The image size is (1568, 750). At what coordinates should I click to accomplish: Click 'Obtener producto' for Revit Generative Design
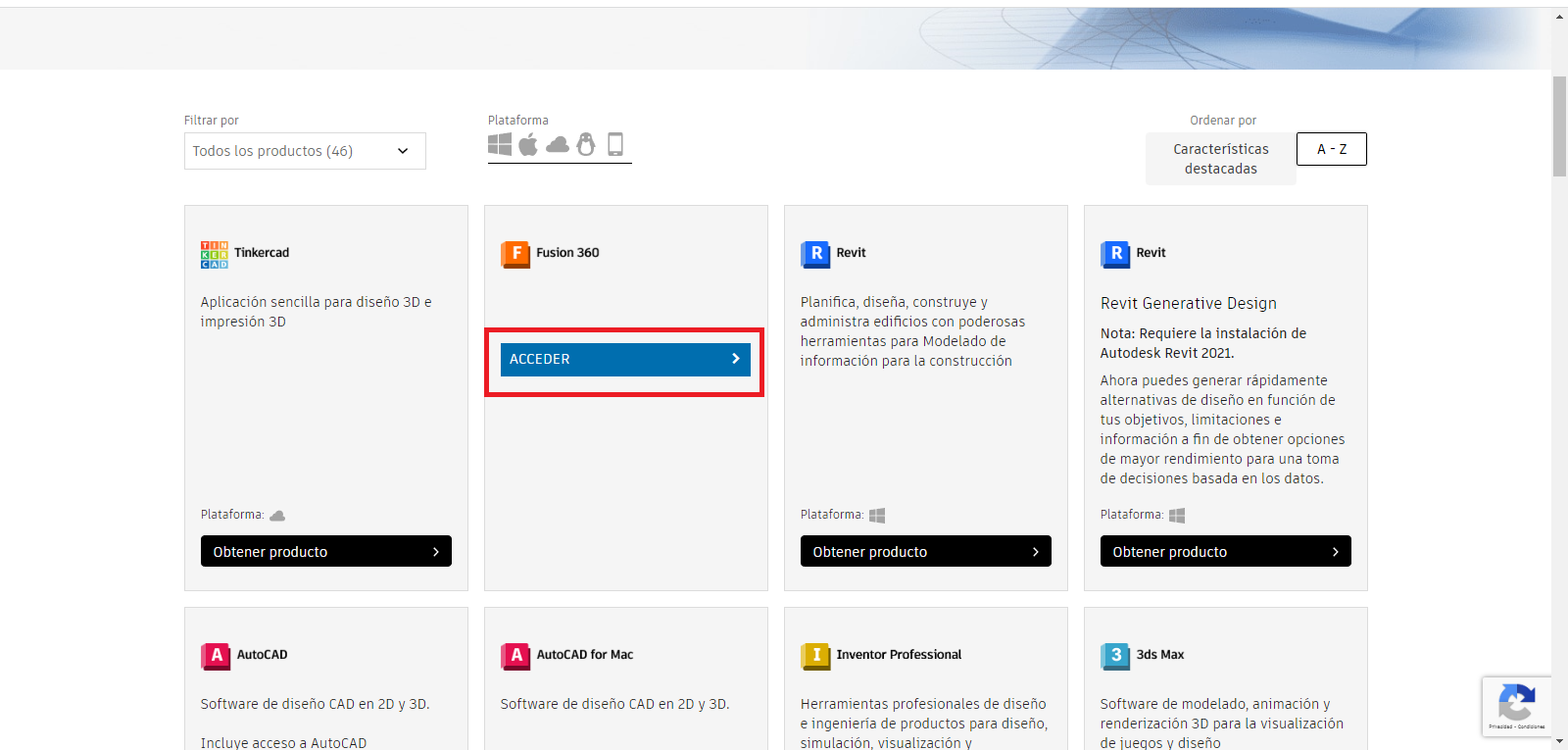pos(1226,551)
